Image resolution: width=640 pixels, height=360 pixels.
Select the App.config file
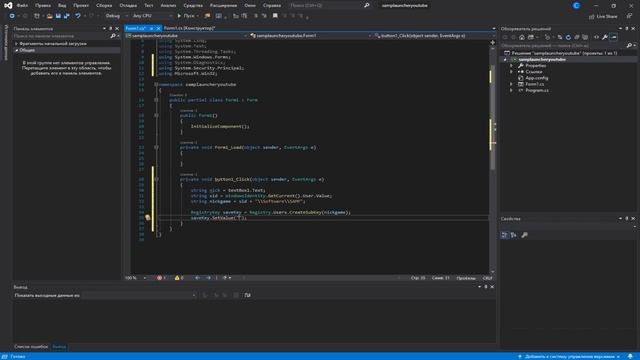pos(536,78)
